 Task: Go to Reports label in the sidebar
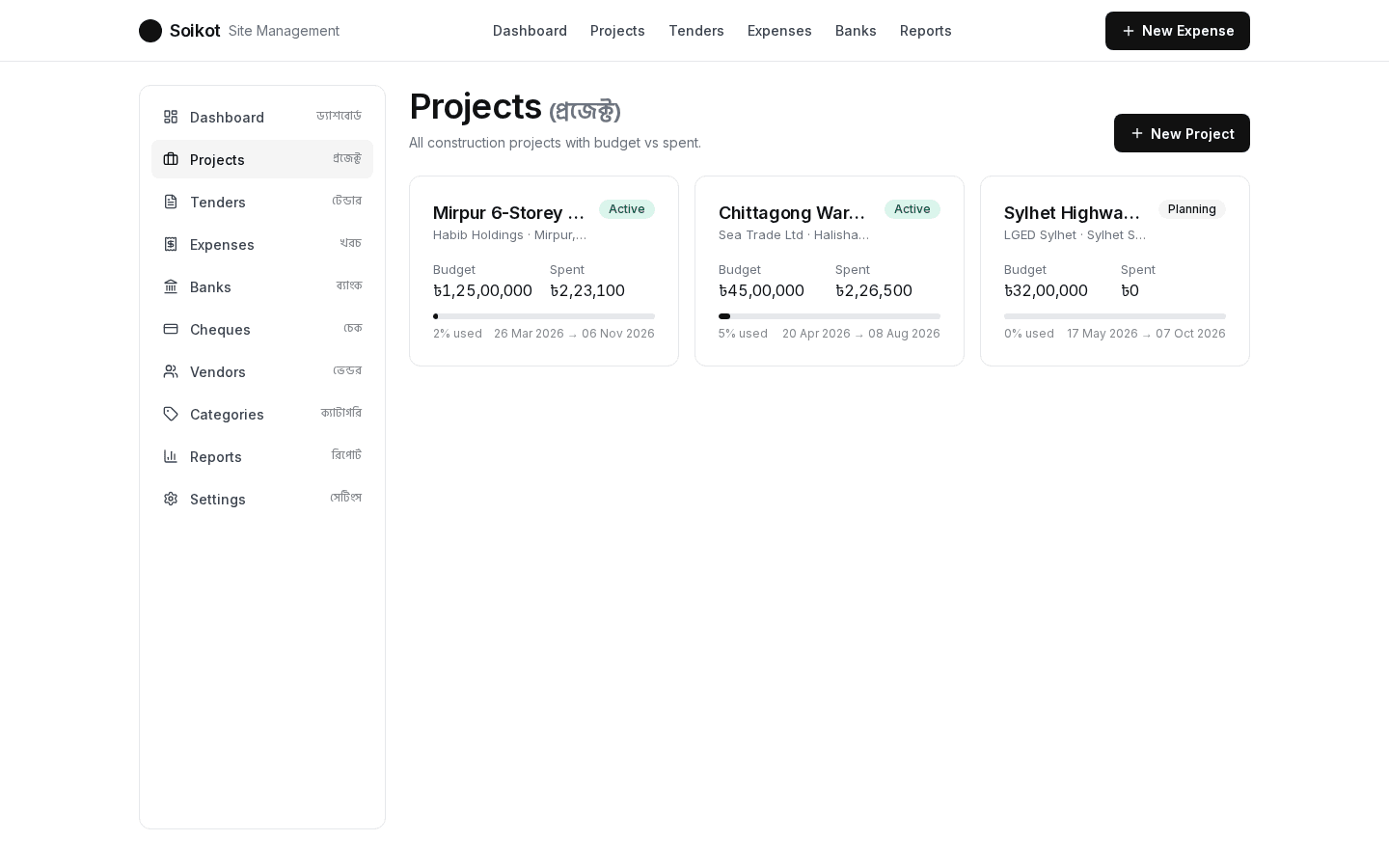(216, 456)
